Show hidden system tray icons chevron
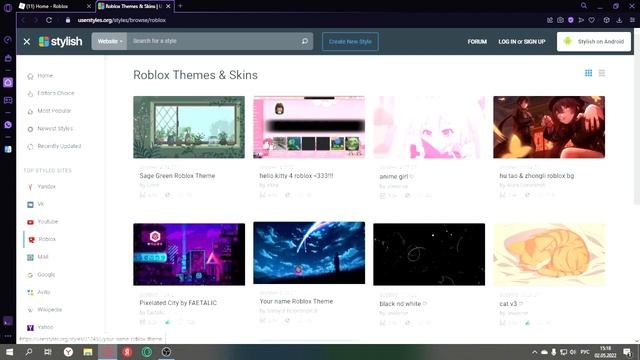 (534, 352)
